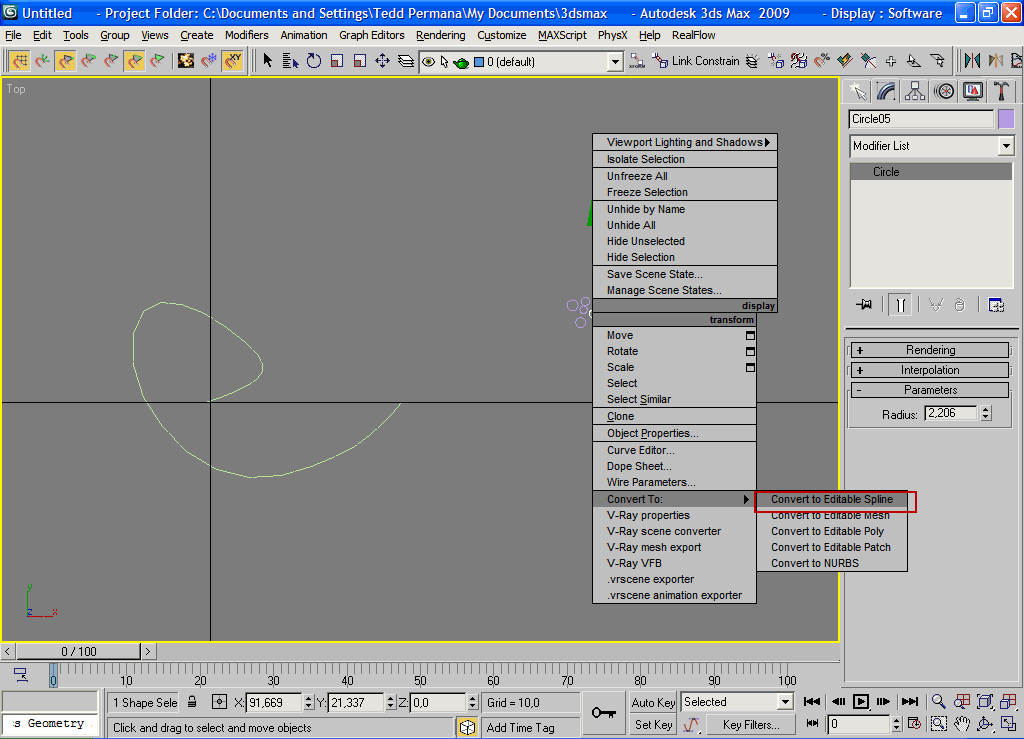The height and width of the screenshot is (739, 1024).
Task: Open the Modifiers menu
Action: pyautogui.click(x=246, y=35)
